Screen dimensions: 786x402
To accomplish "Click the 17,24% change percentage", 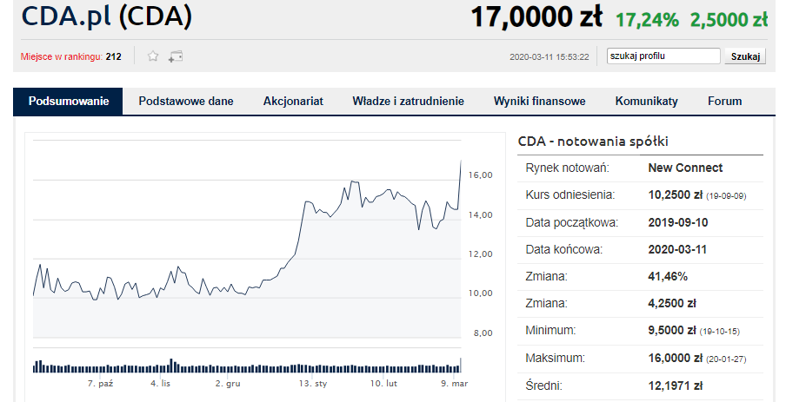I will 647,21.
